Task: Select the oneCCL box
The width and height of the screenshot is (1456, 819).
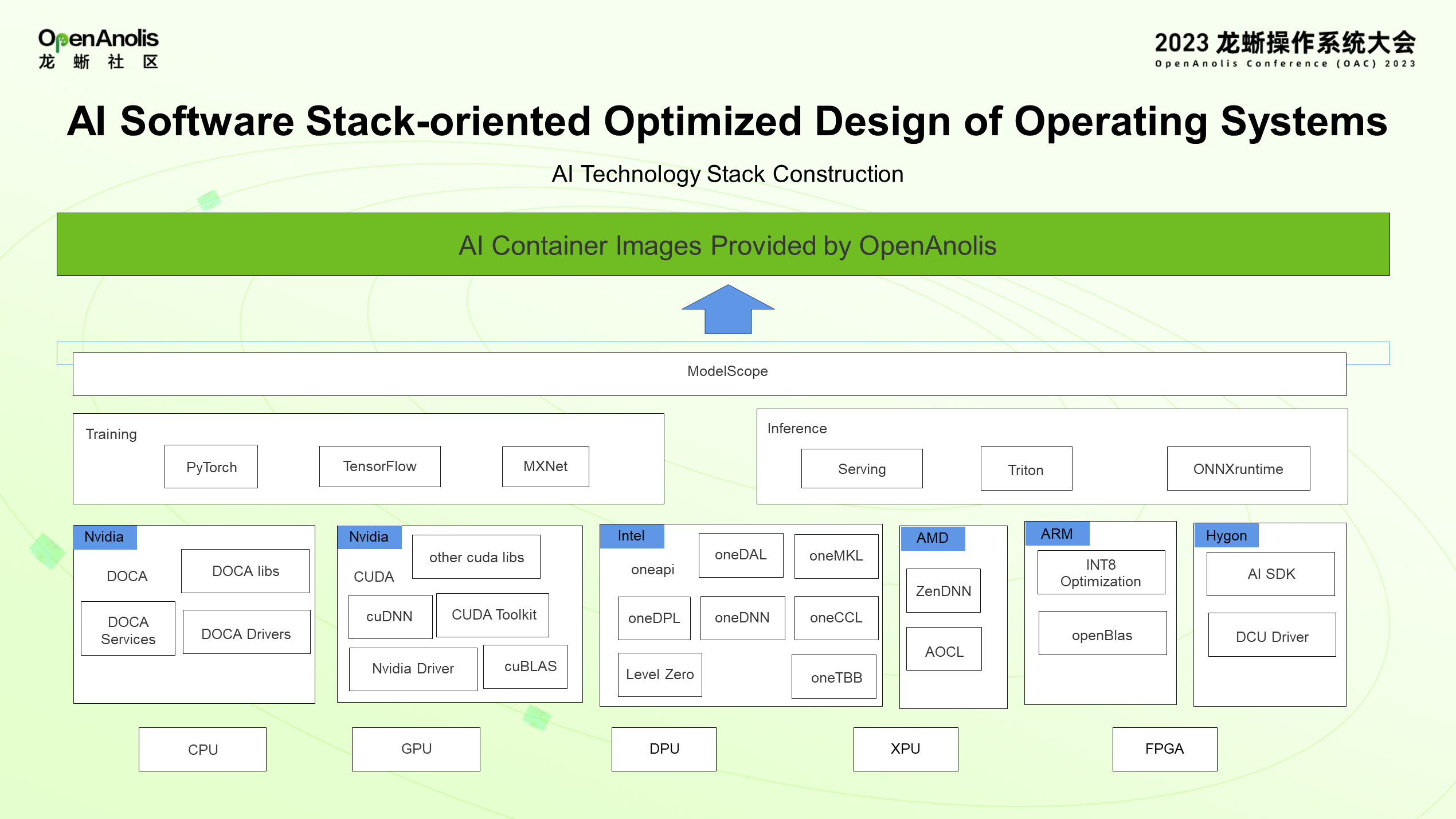Action: click(x=836, y=618)
